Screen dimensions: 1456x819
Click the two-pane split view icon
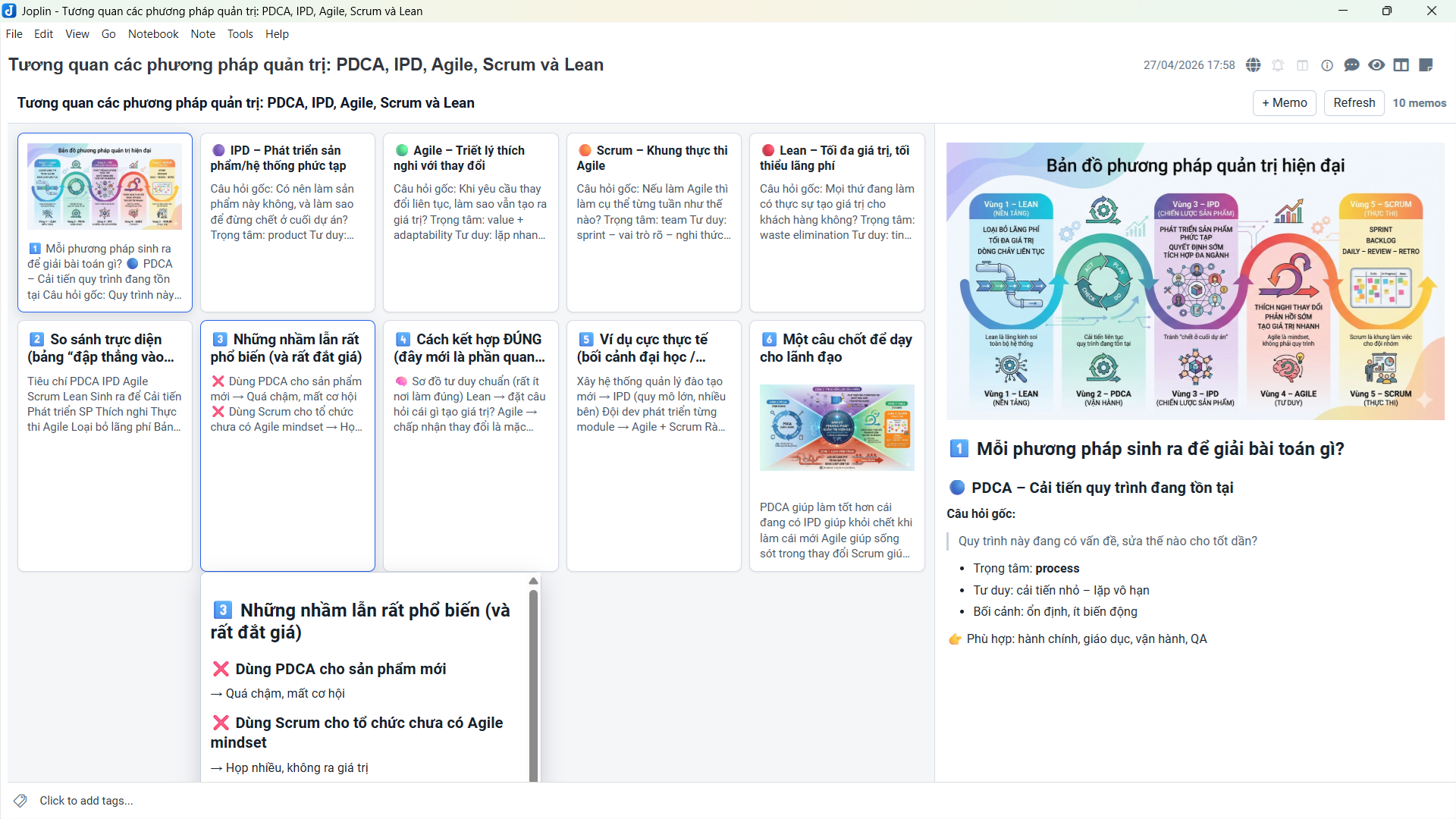click(1401, 65)
